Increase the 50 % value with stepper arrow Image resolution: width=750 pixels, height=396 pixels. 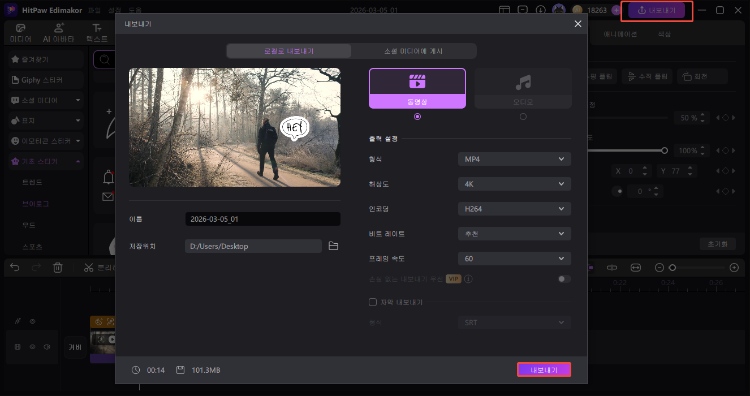[x=702, y=115]
